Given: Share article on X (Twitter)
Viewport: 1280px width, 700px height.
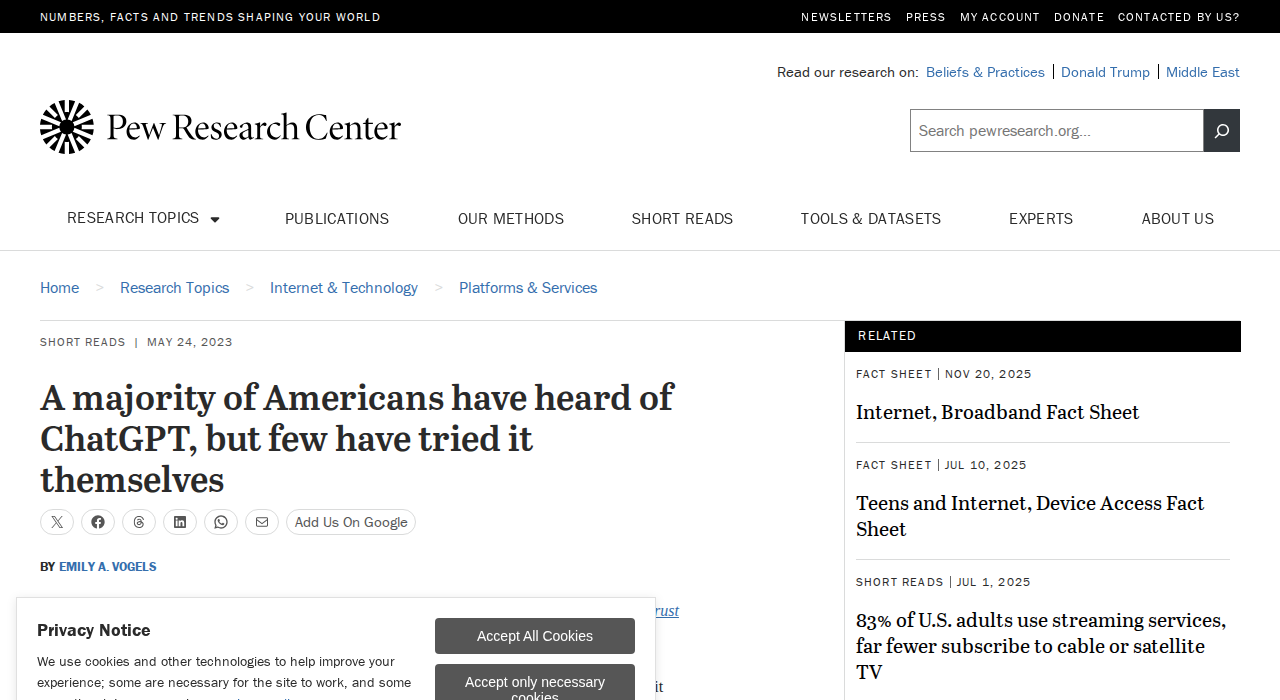Looking at the screenshot, I should pyautogui.click(x=57, y=522).
